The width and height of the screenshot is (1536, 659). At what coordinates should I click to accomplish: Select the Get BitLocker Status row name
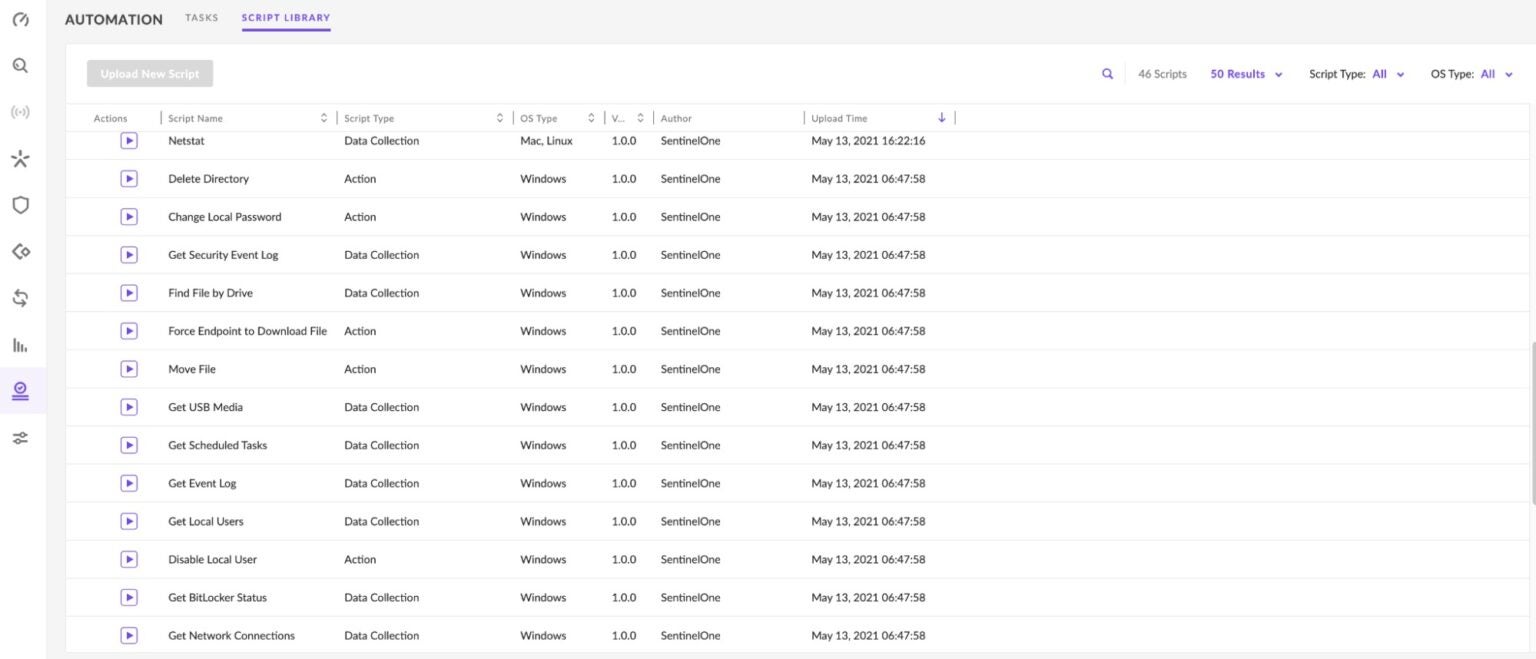point(217,597)
